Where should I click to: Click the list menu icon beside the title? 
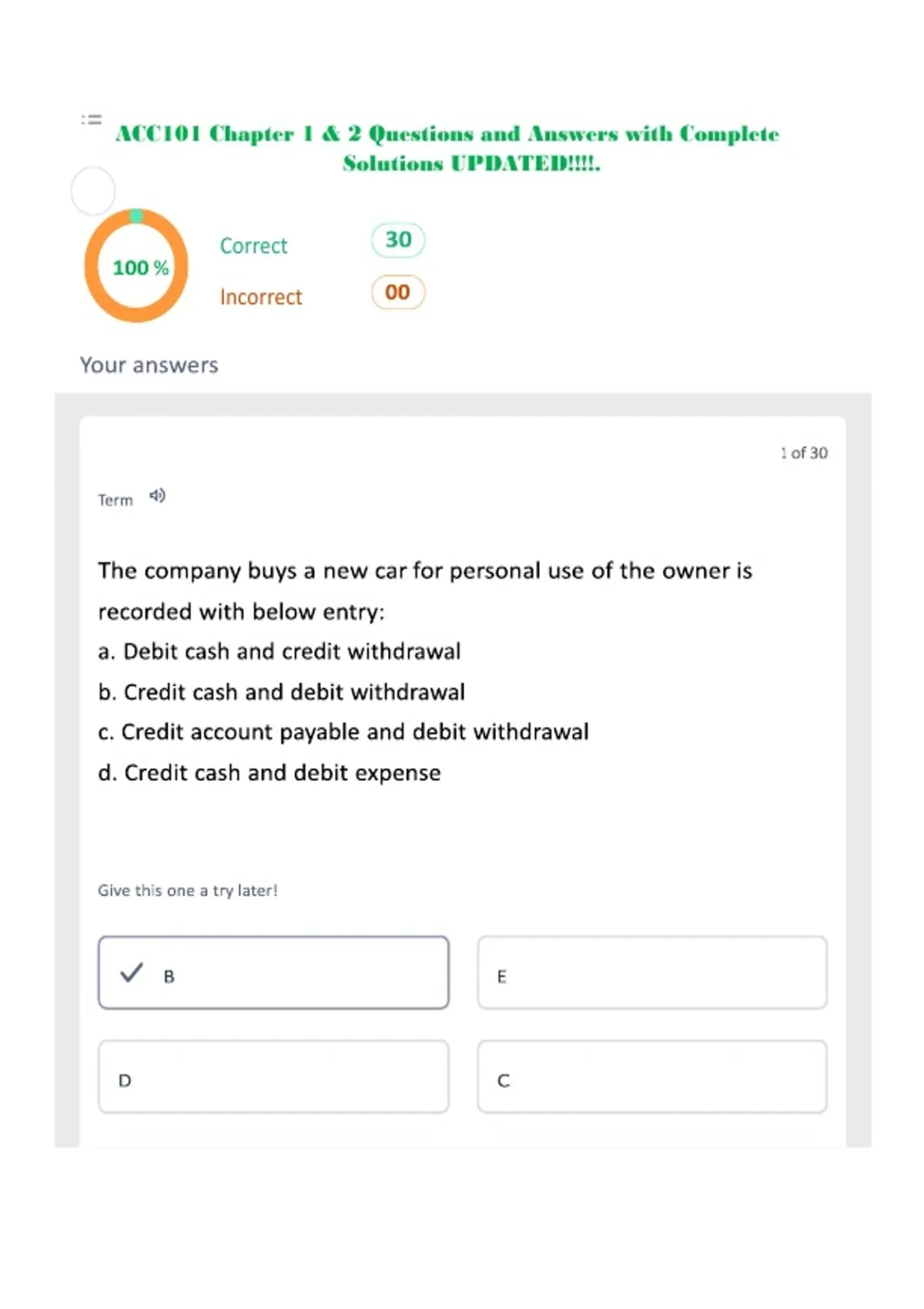tap(92, 119)
